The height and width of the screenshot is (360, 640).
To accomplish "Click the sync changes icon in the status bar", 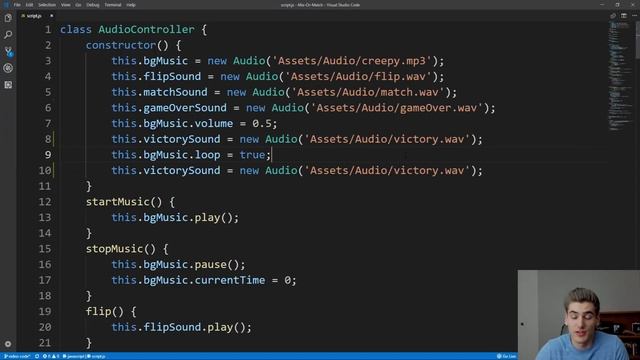I will 37,356.
